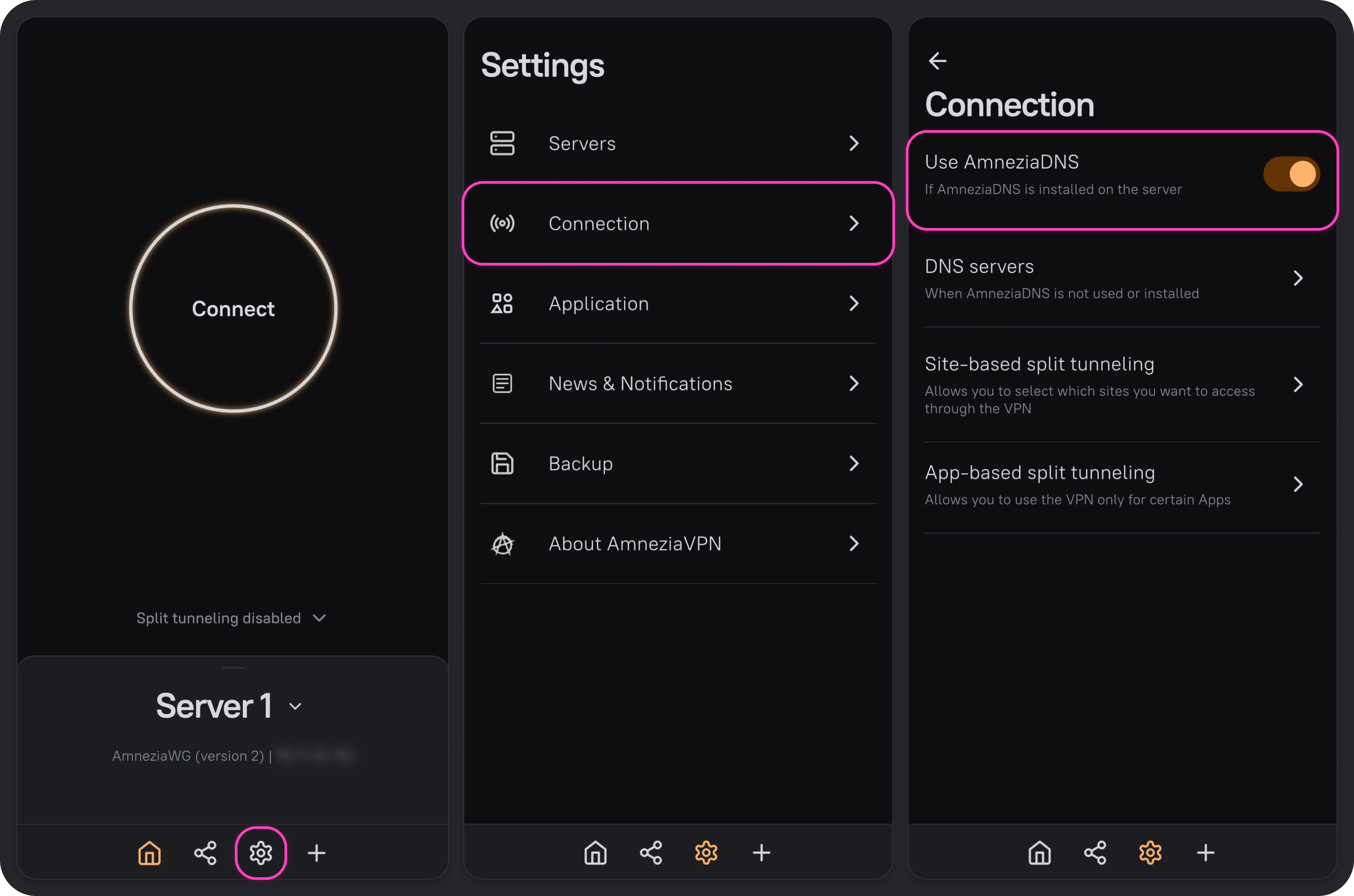Click the Servers stack icon in Settings
Screen dimensions: 1354x896
502,144
